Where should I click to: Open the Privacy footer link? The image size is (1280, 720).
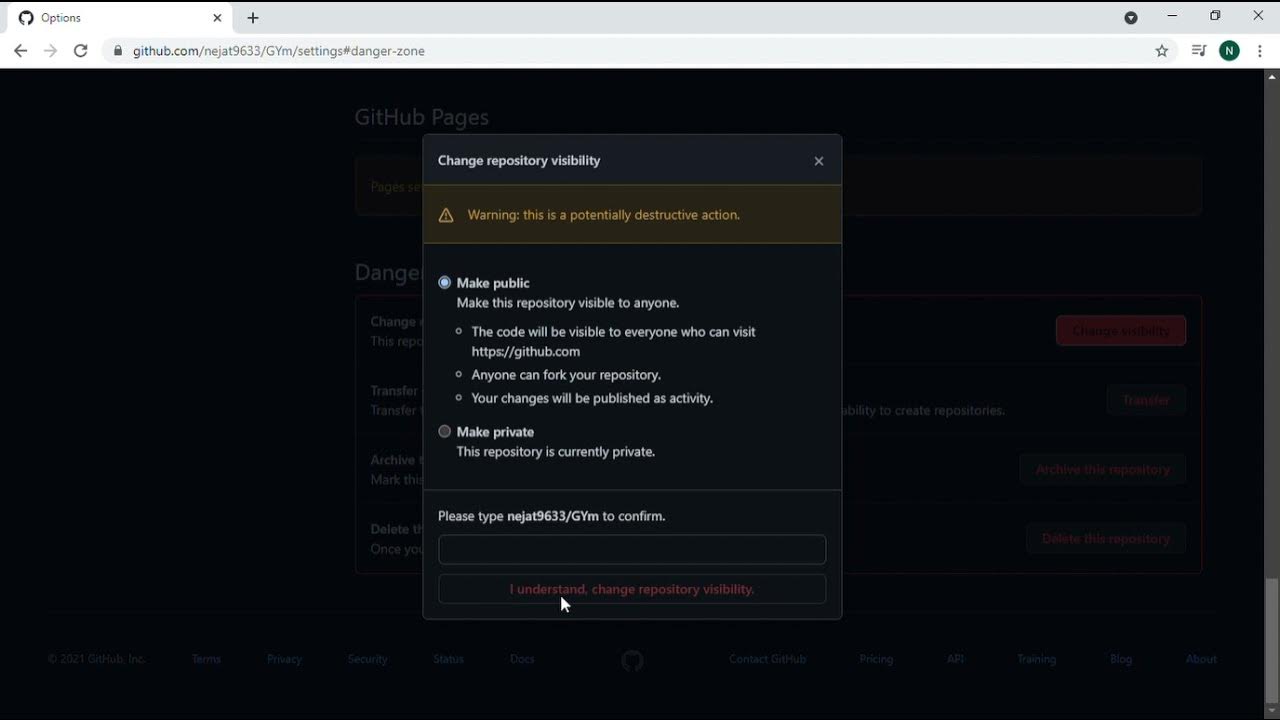(284, 659)
